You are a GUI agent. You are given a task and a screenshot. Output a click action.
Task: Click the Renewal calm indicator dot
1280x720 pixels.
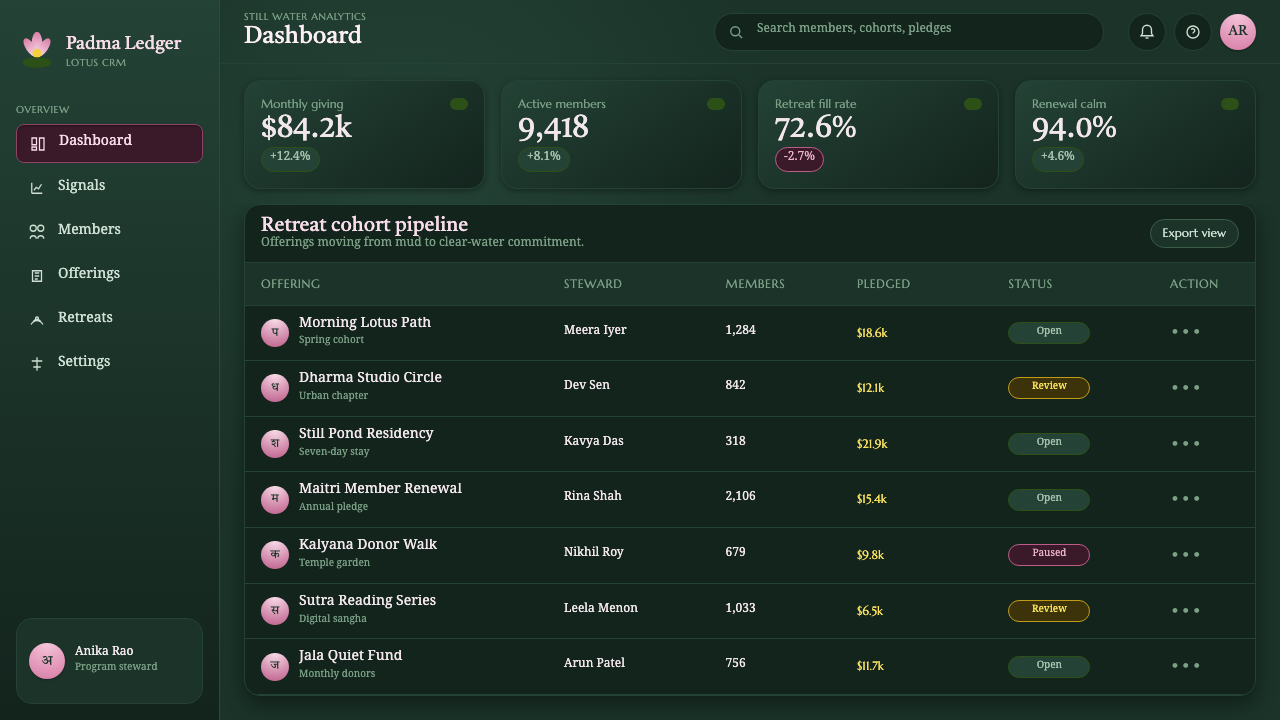click(x=1230, y=104)
